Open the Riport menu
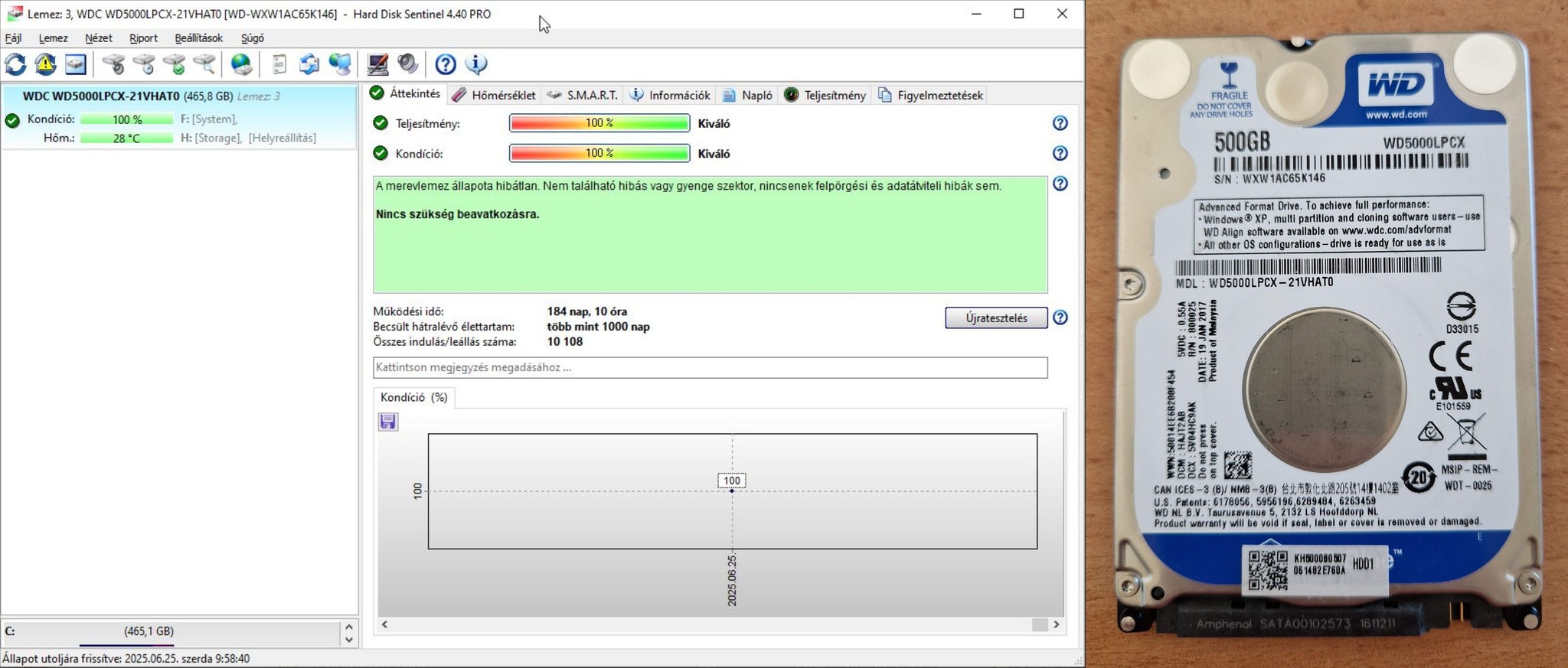The height and width of the screenshot is (668, 1568). tap(143, 37)
